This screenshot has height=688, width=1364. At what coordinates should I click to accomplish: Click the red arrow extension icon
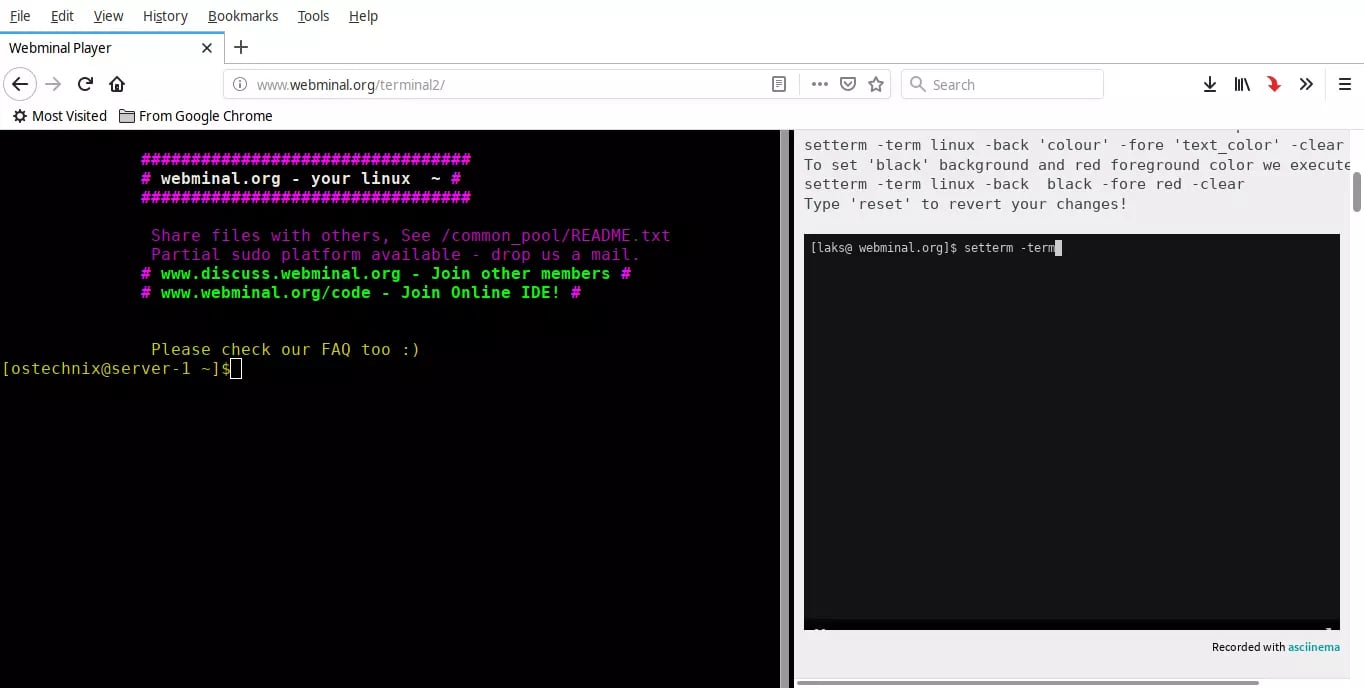click(x=1274, y=85)
